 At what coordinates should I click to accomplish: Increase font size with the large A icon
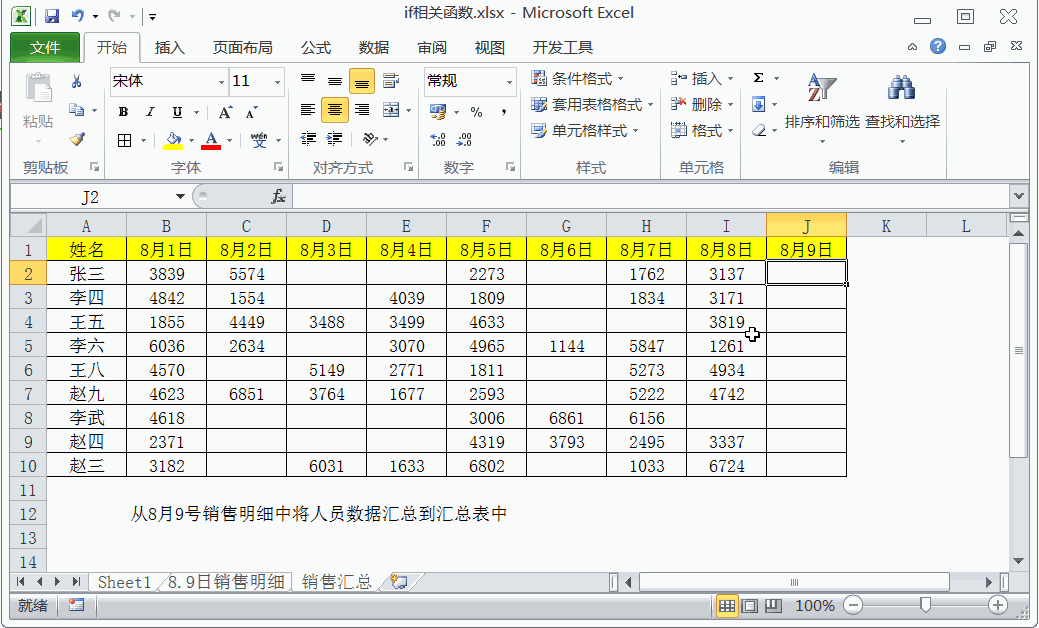(225, 112)
